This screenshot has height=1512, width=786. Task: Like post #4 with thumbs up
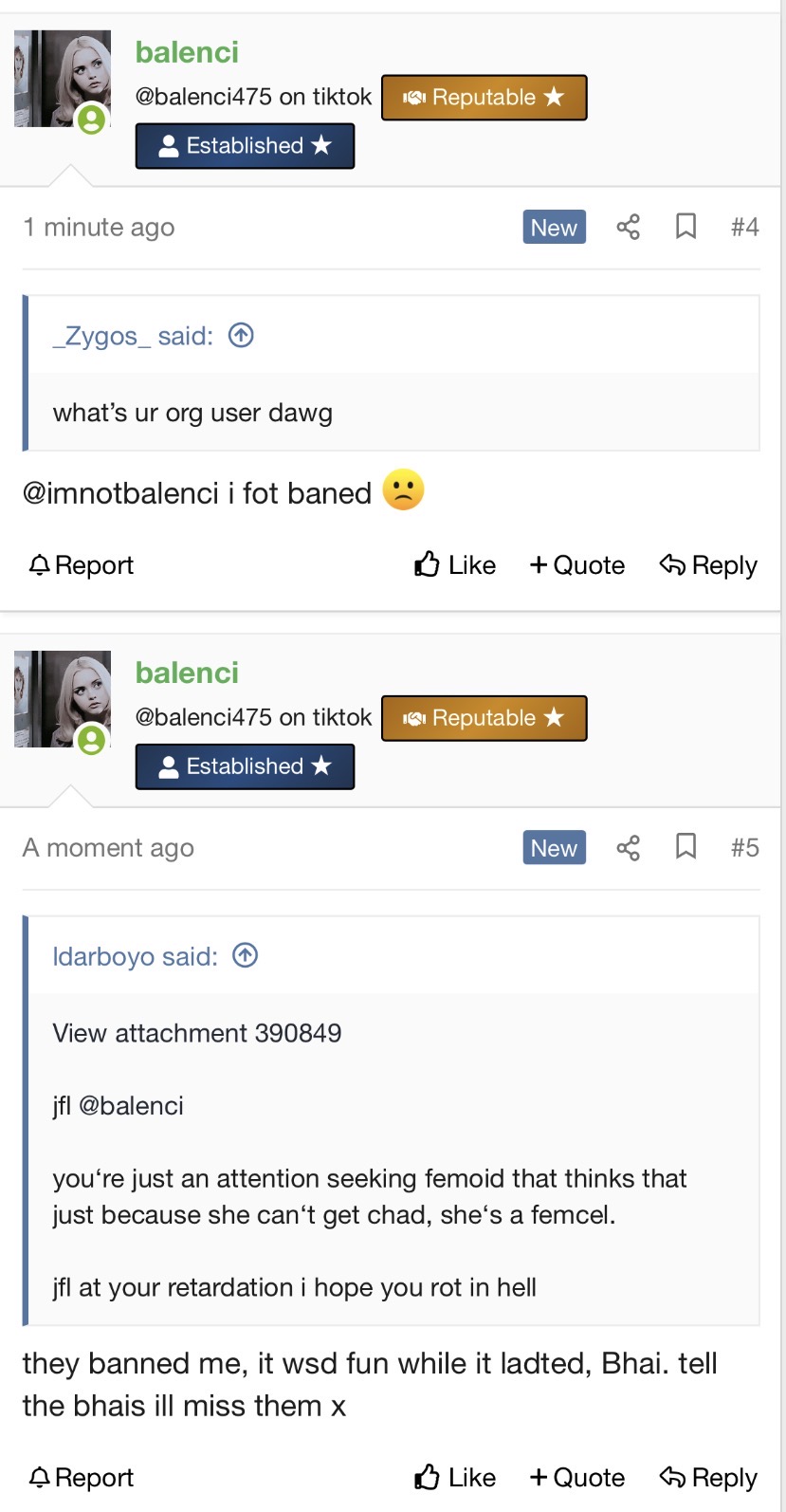(455, 565)
